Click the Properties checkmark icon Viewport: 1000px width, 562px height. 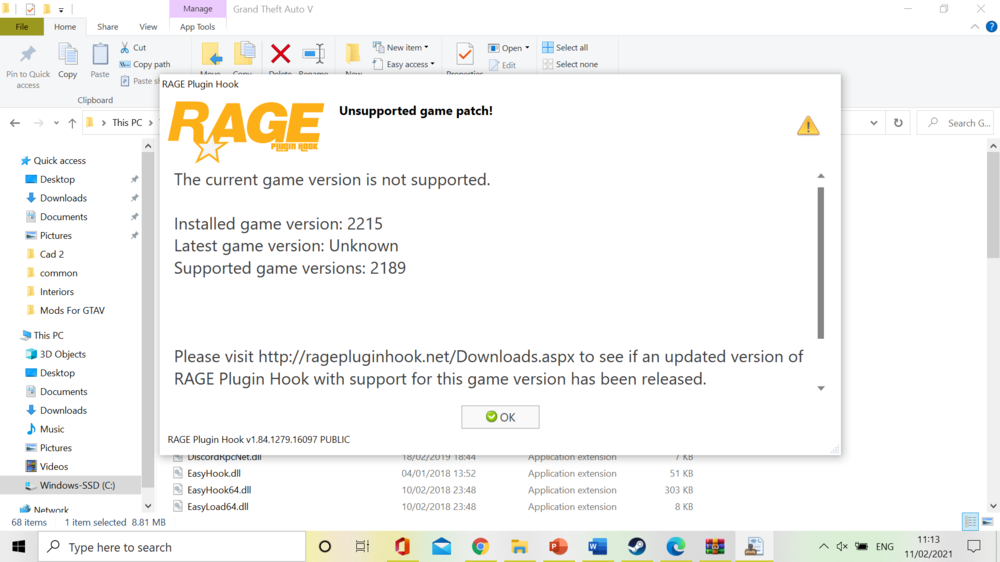click(x=465, y=55)
